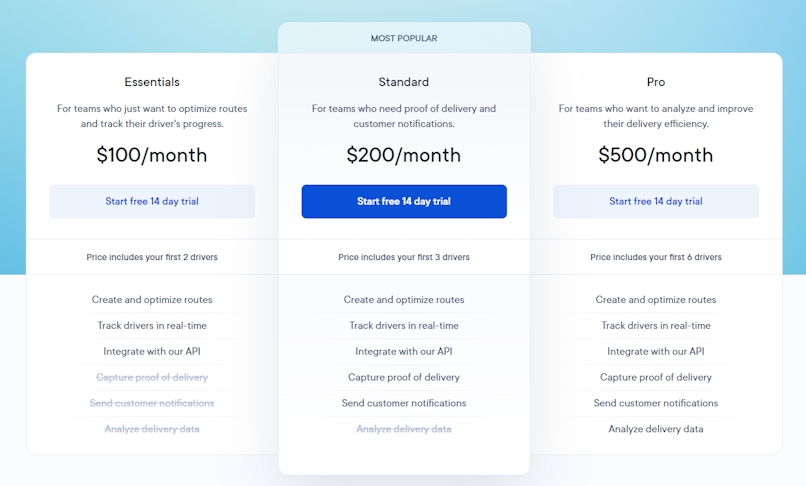This screenshot has width=806, height=486.
Task: Click Standard's crossed-out "Analyze delivery data"
Action: (x=404, y=429)
